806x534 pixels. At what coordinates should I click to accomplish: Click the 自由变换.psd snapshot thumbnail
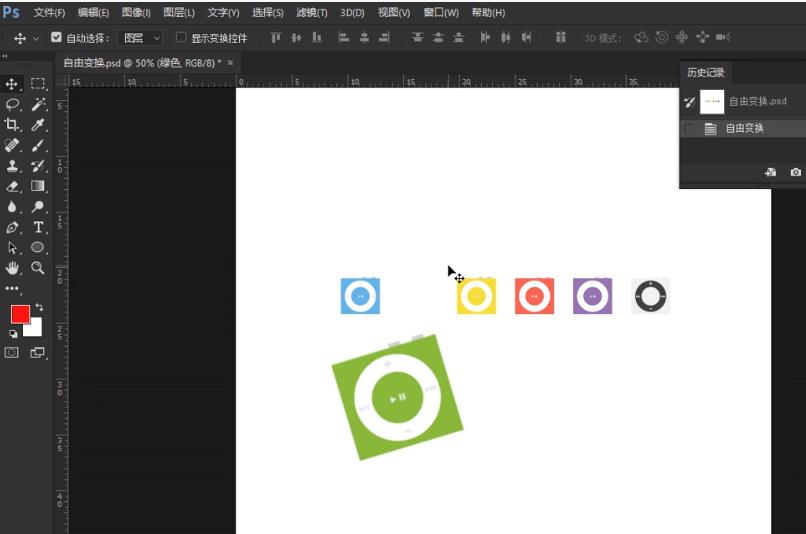(712, 102)
